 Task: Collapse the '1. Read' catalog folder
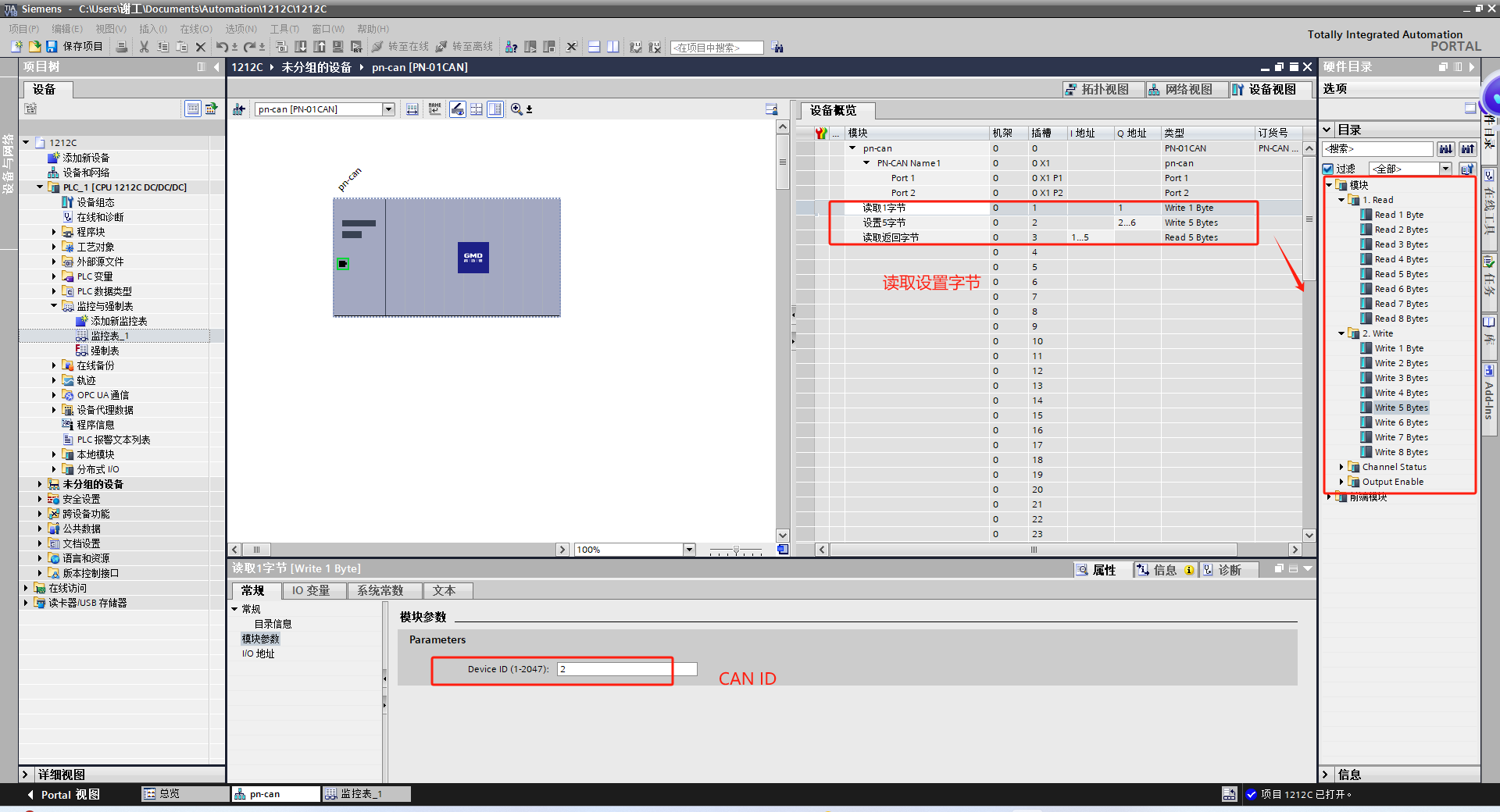point(1341,200)
